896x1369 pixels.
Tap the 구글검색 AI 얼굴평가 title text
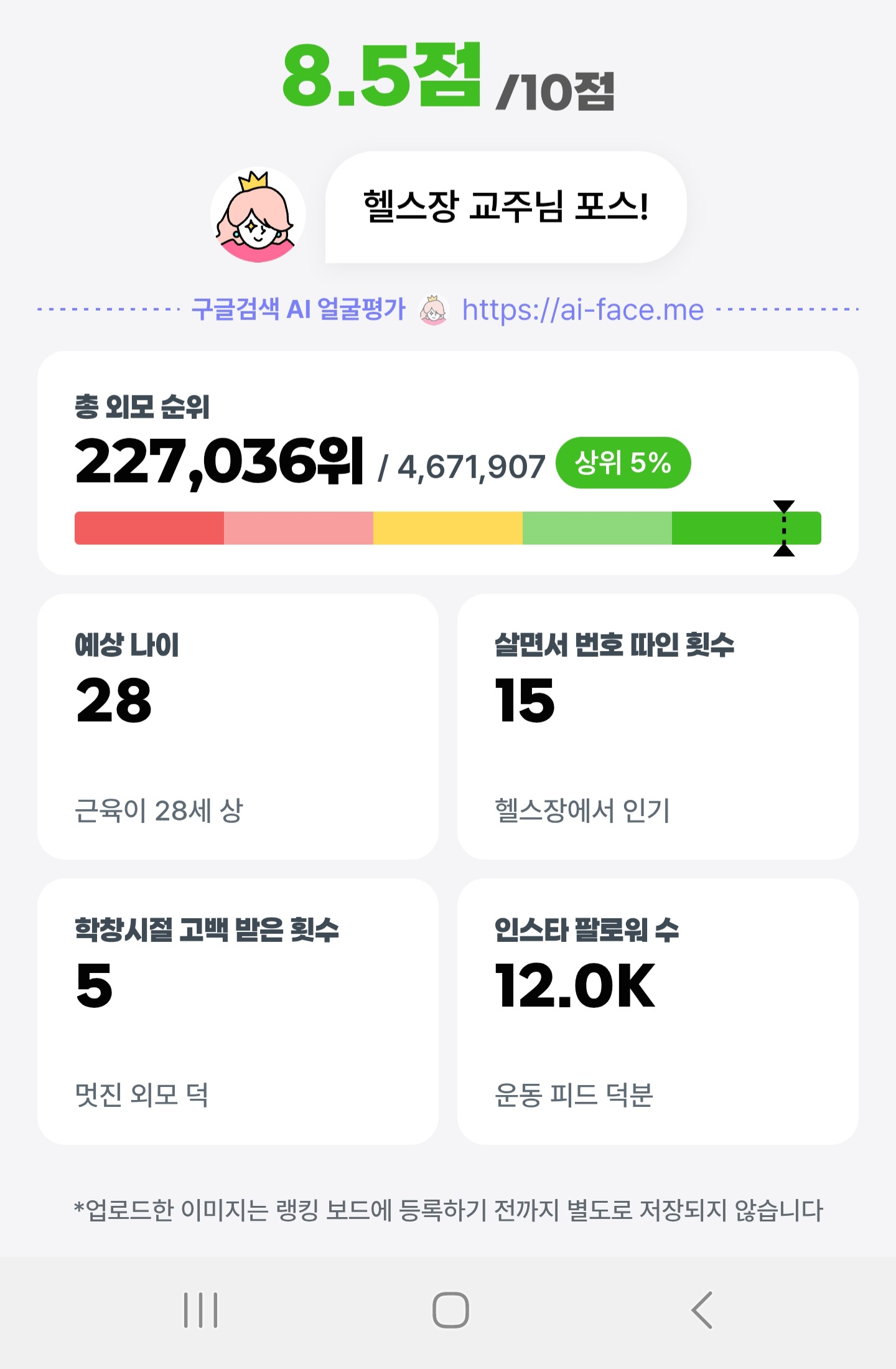tap(299, 309)
